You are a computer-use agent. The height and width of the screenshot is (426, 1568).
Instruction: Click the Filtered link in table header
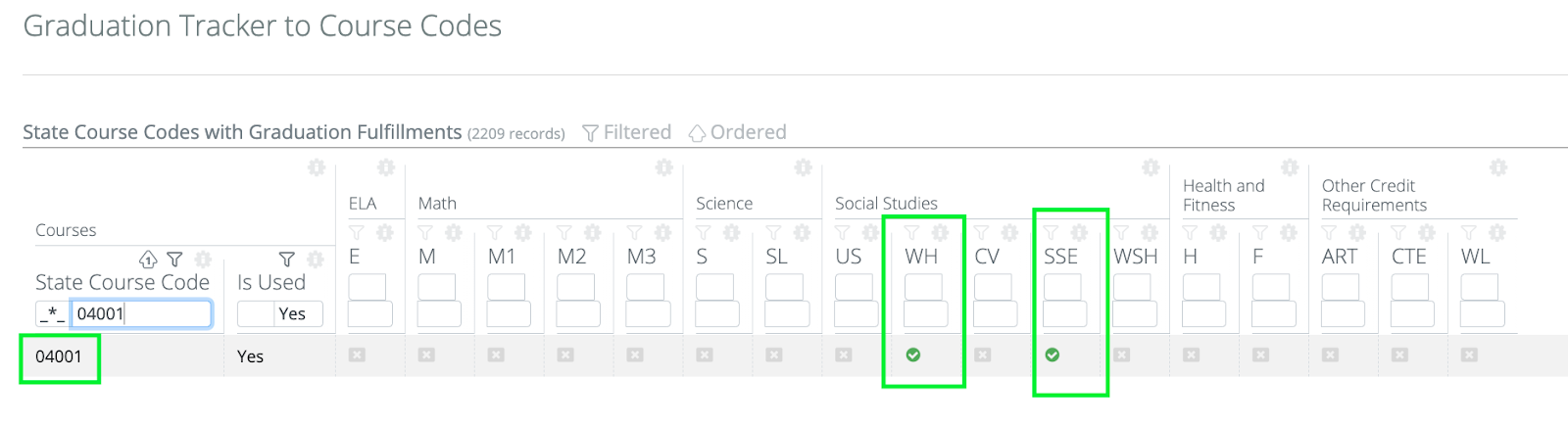(x=627, y=132)
